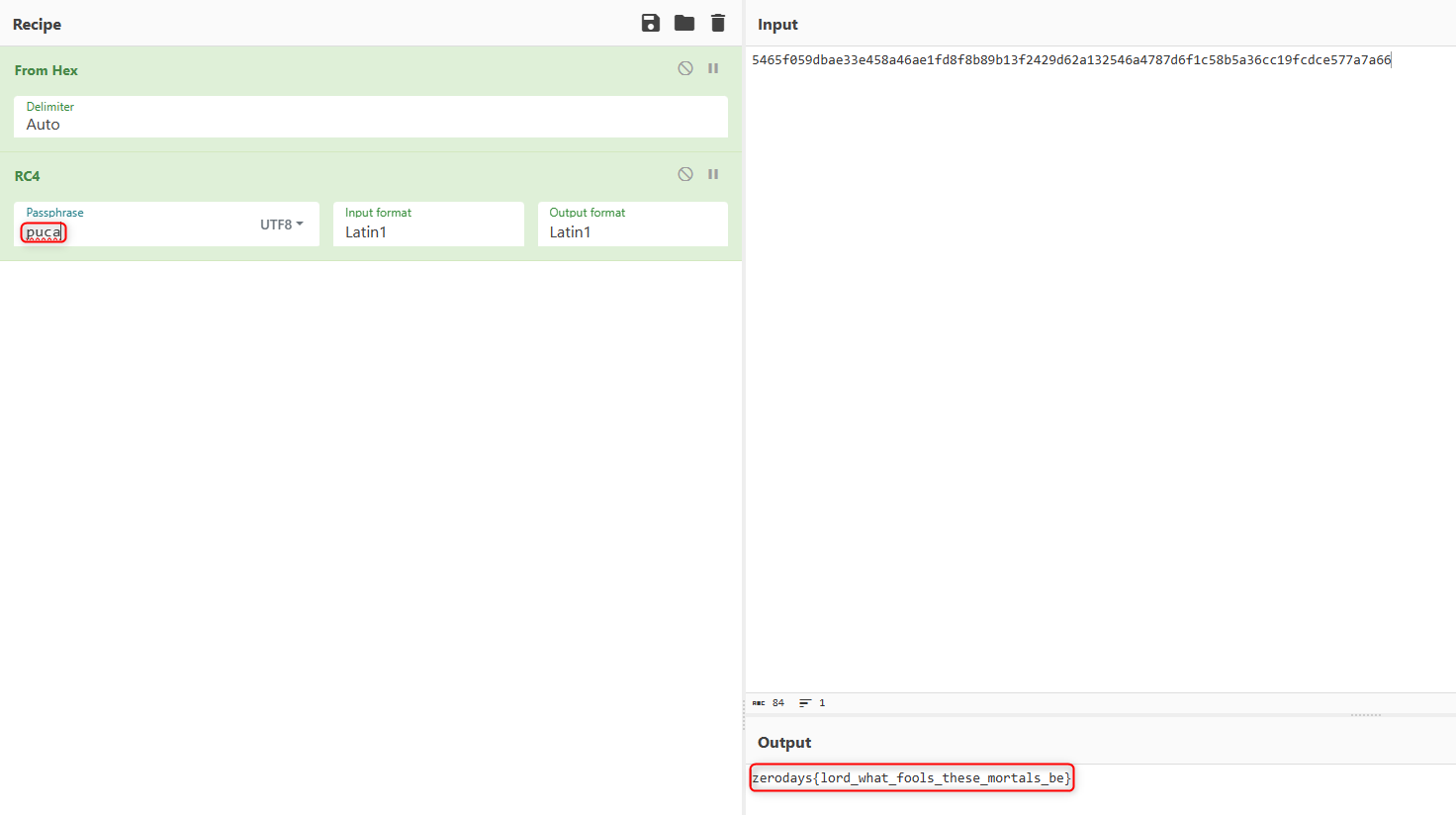Image resolution: width=1456 pixels, height=815 pixels.
Task: Click the zerodays flag text in the Output
Action: 911,778
